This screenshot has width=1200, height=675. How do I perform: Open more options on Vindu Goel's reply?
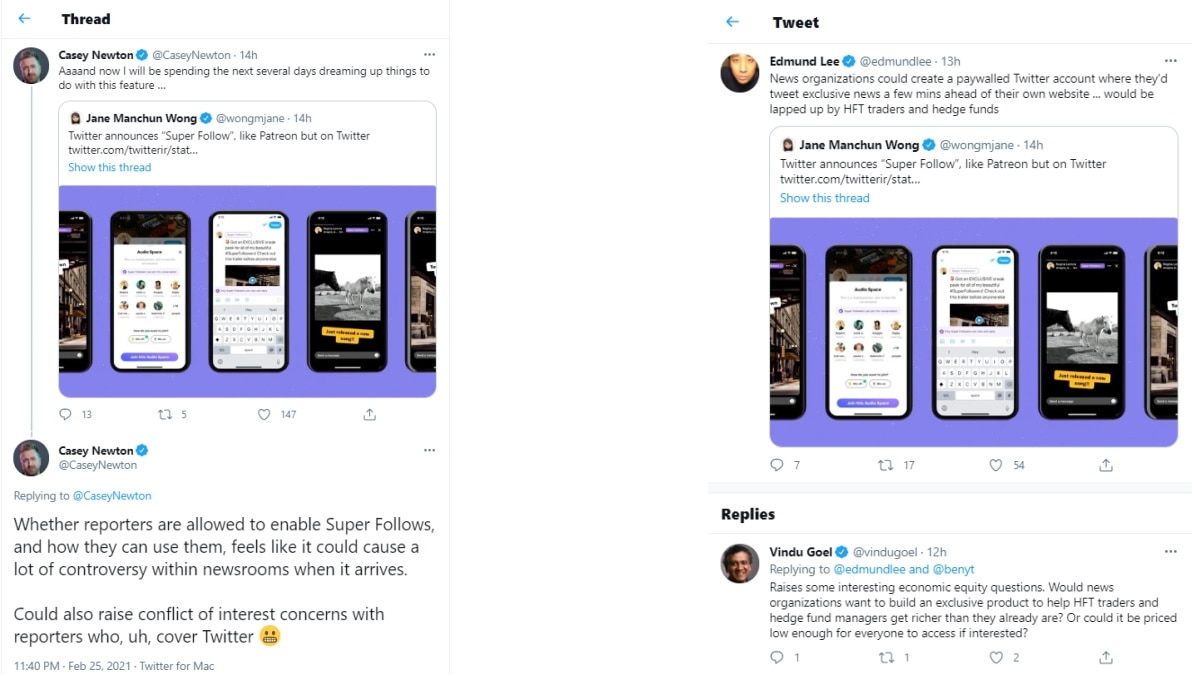(1170, 551)
